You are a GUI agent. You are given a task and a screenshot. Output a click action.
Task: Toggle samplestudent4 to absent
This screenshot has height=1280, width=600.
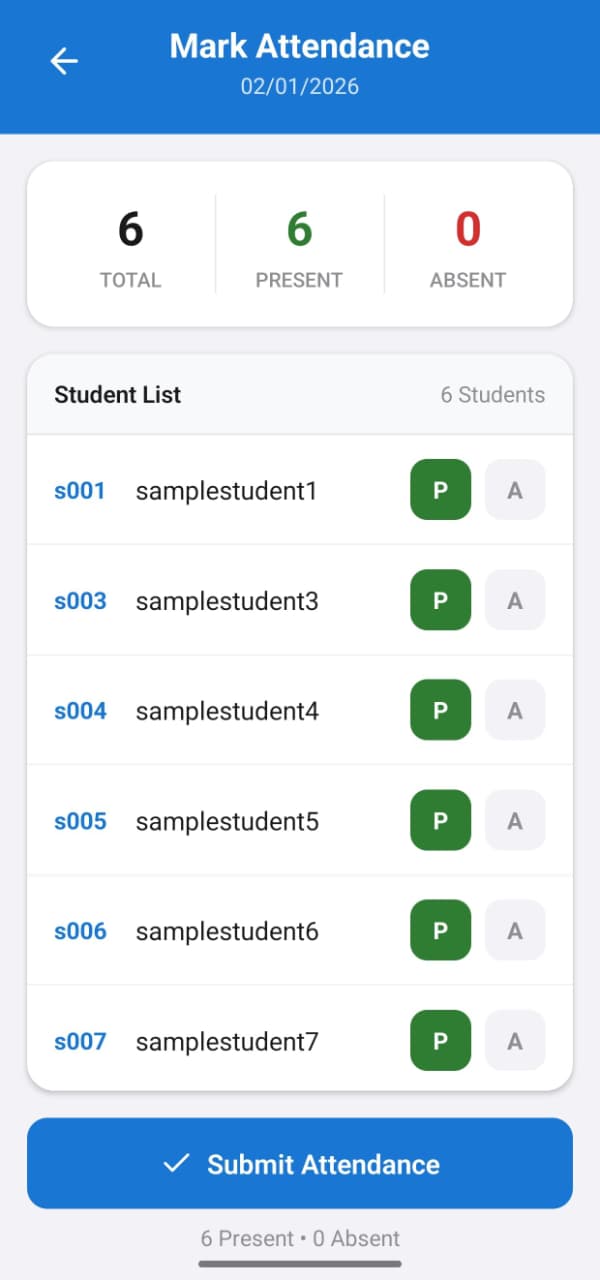pyautogui.click(x=515, y=710)
